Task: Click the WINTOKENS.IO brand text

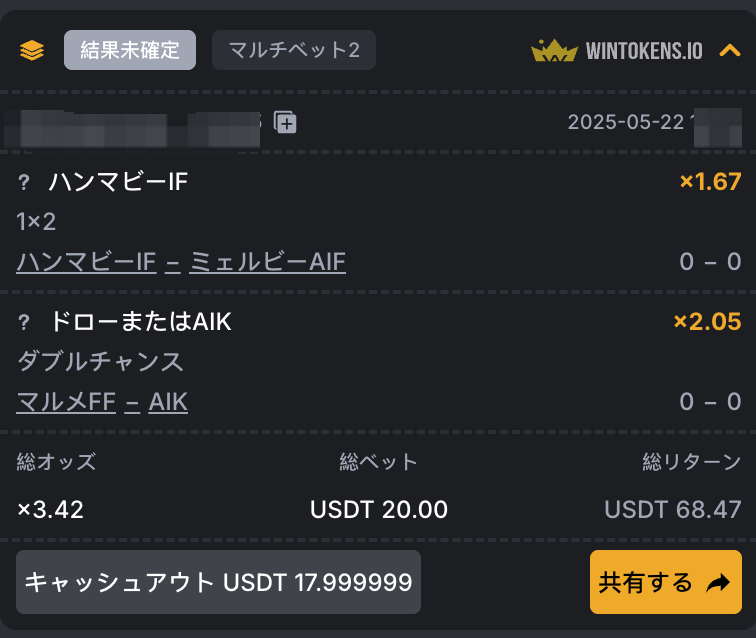Action: coord(644,51)
